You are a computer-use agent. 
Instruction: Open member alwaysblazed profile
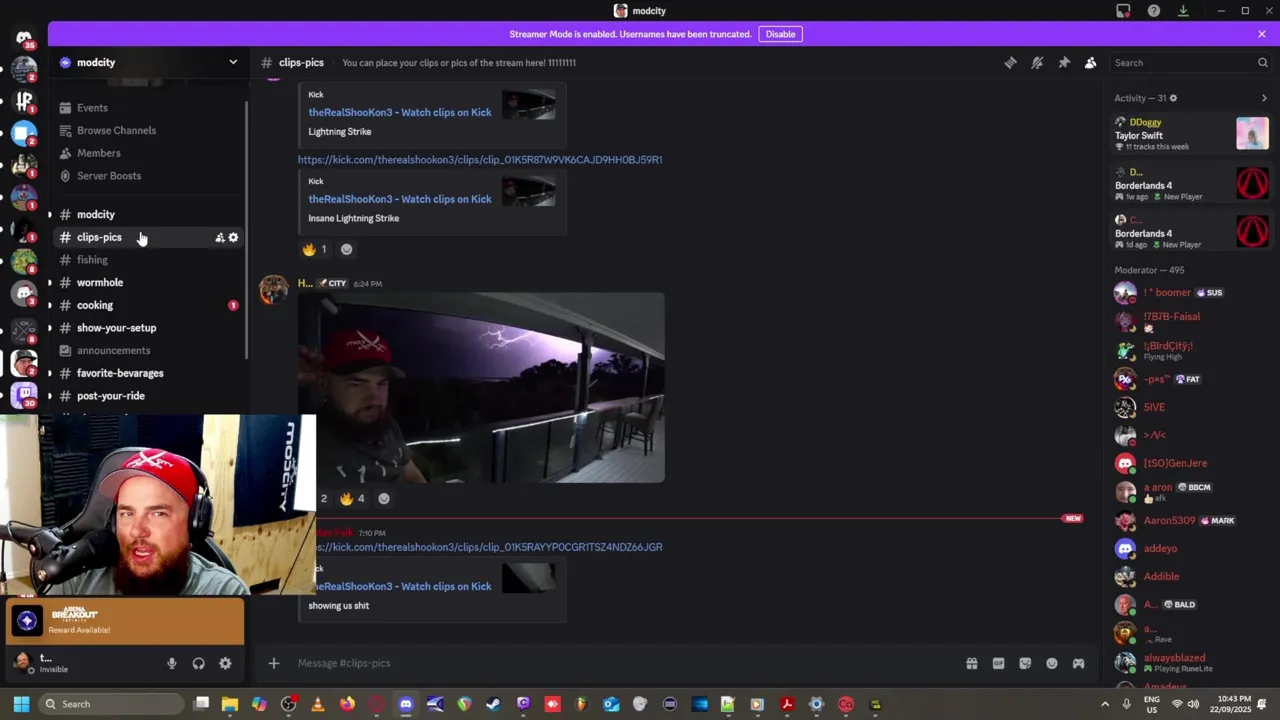pos(1191,662)
